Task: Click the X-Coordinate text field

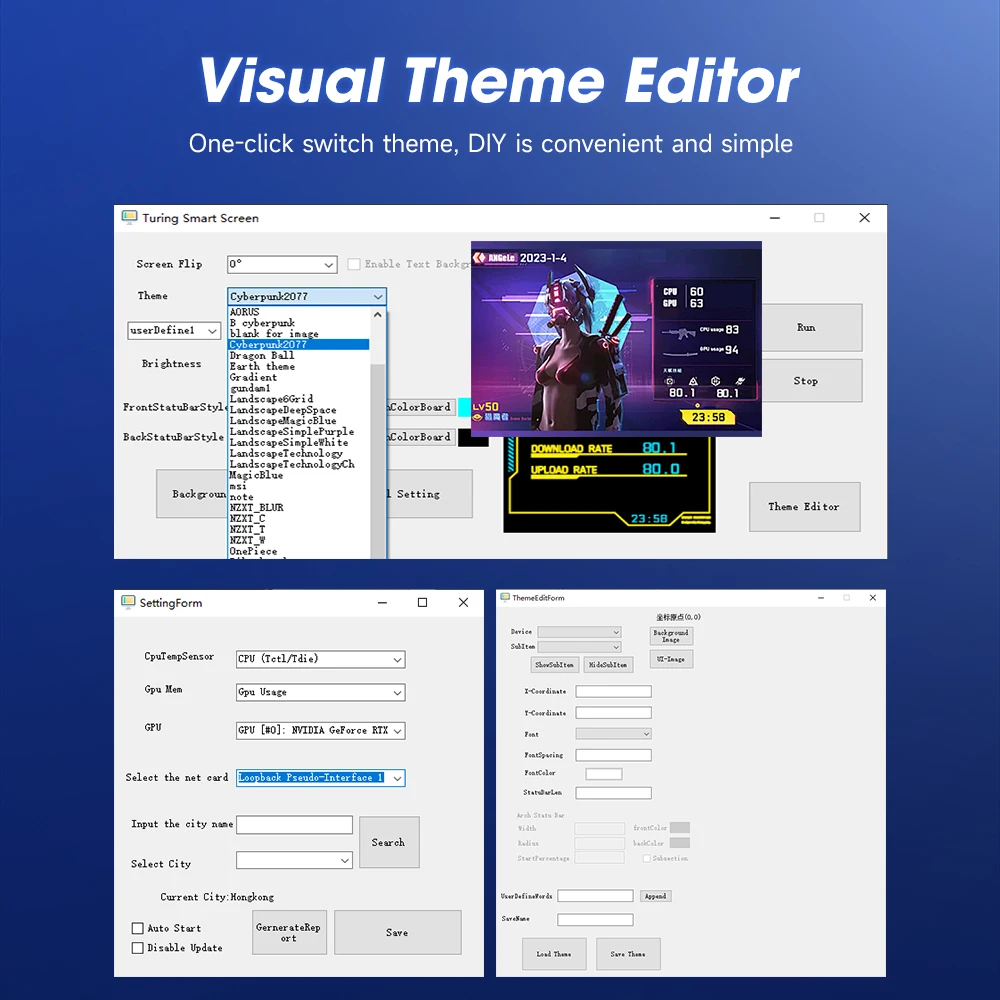Action: tap(613, 691)
